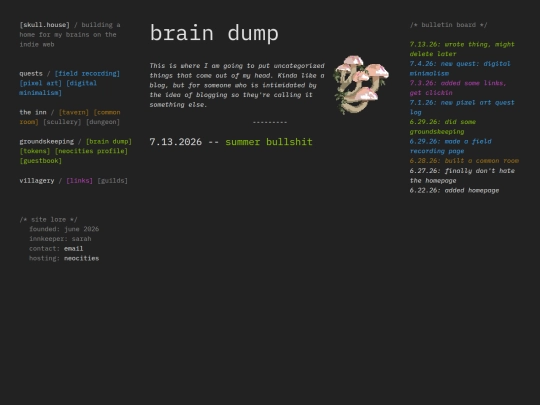Open the neocities hosting link
Viewport: 540px width, 405px height.
coord(81,258)
